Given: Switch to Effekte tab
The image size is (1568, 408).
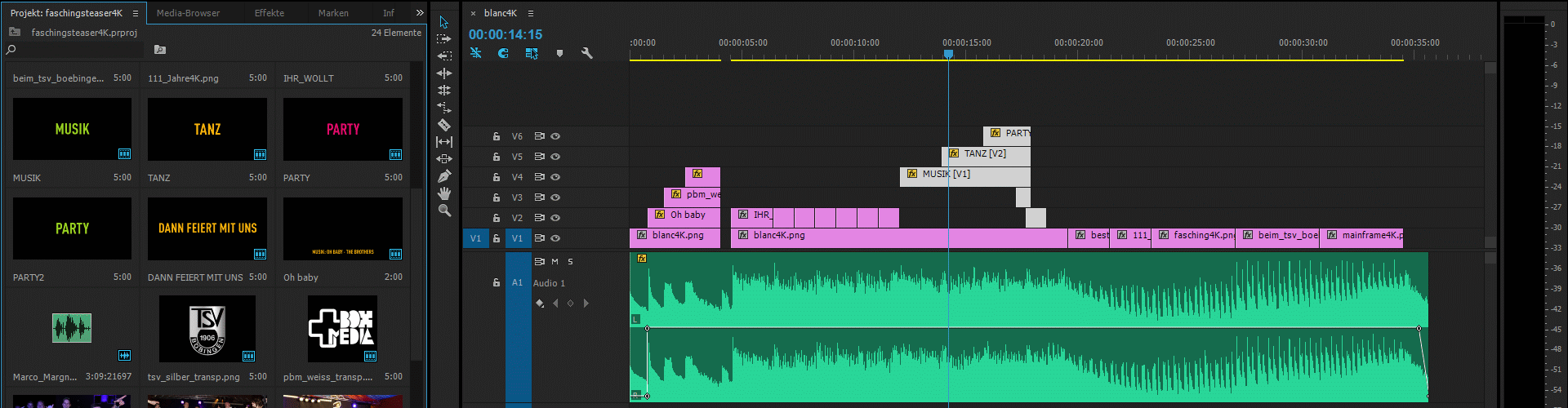Looking at the screenshot, I should pyautogui.click(x=269, y=13).
